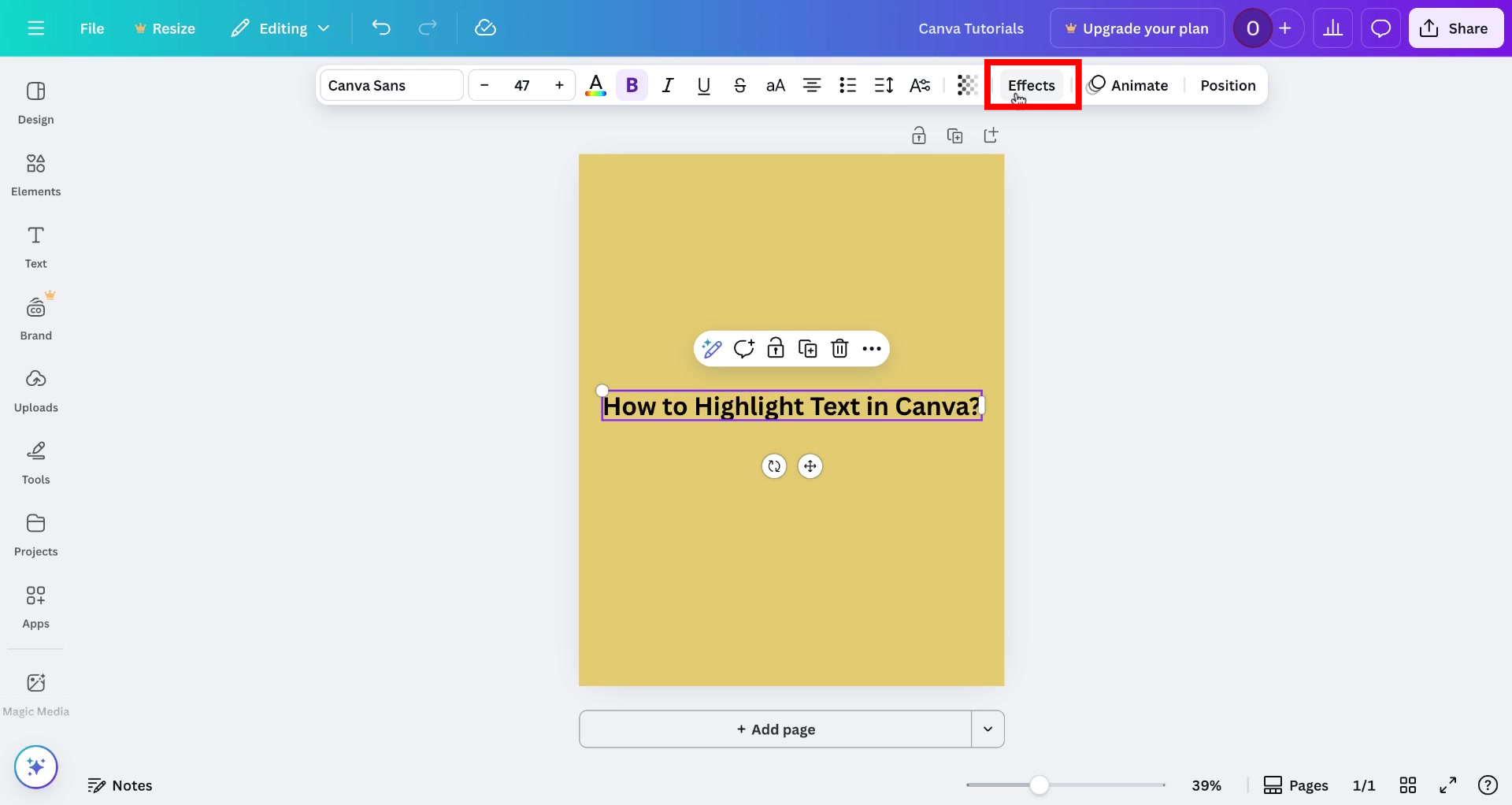Viewport: 1512px width, 805px height.
Task: Toggle text case with the aA control
Action: click(x=776, y=85)
